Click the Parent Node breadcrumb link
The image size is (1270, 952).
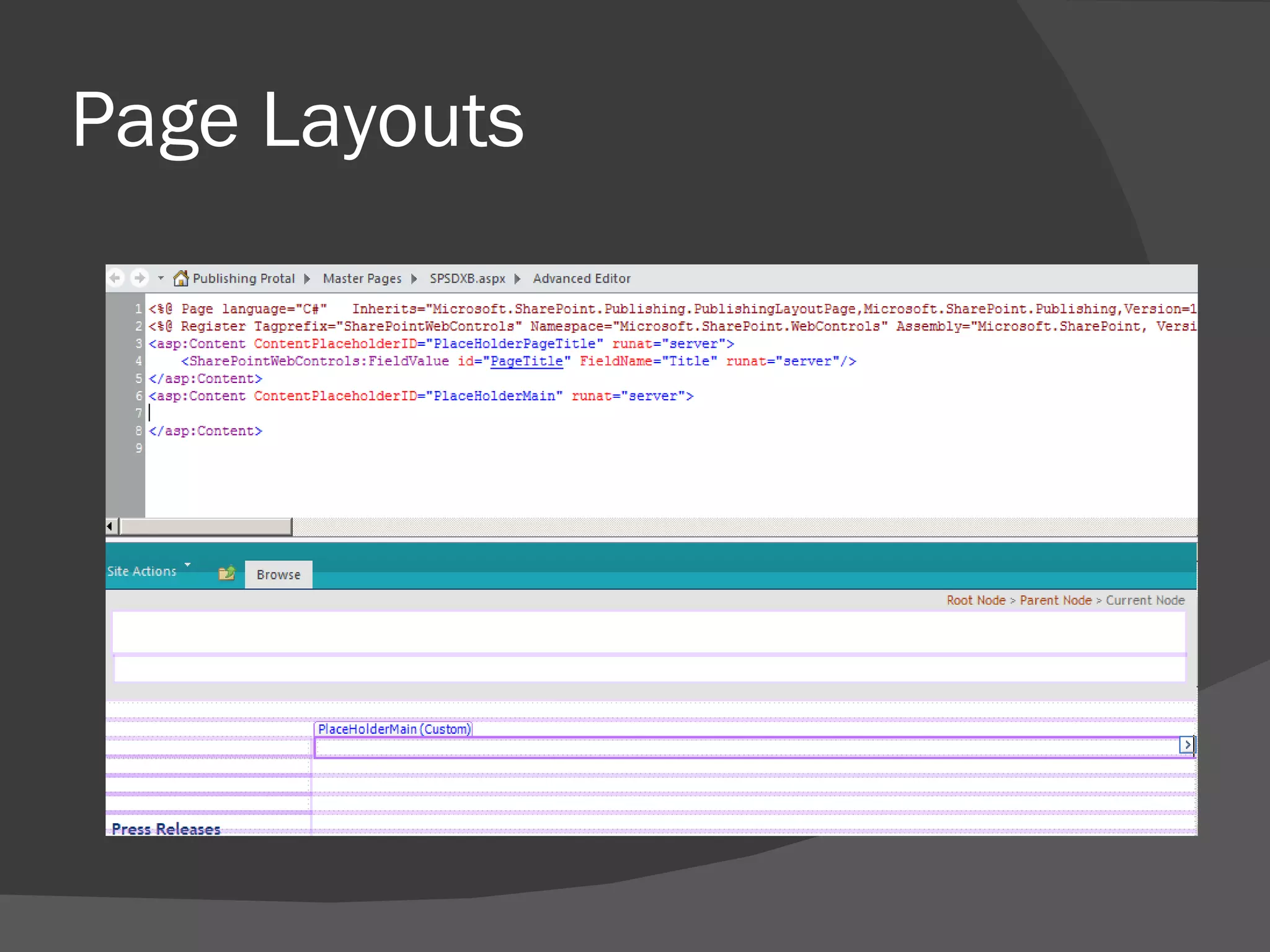click(1055, 601)
